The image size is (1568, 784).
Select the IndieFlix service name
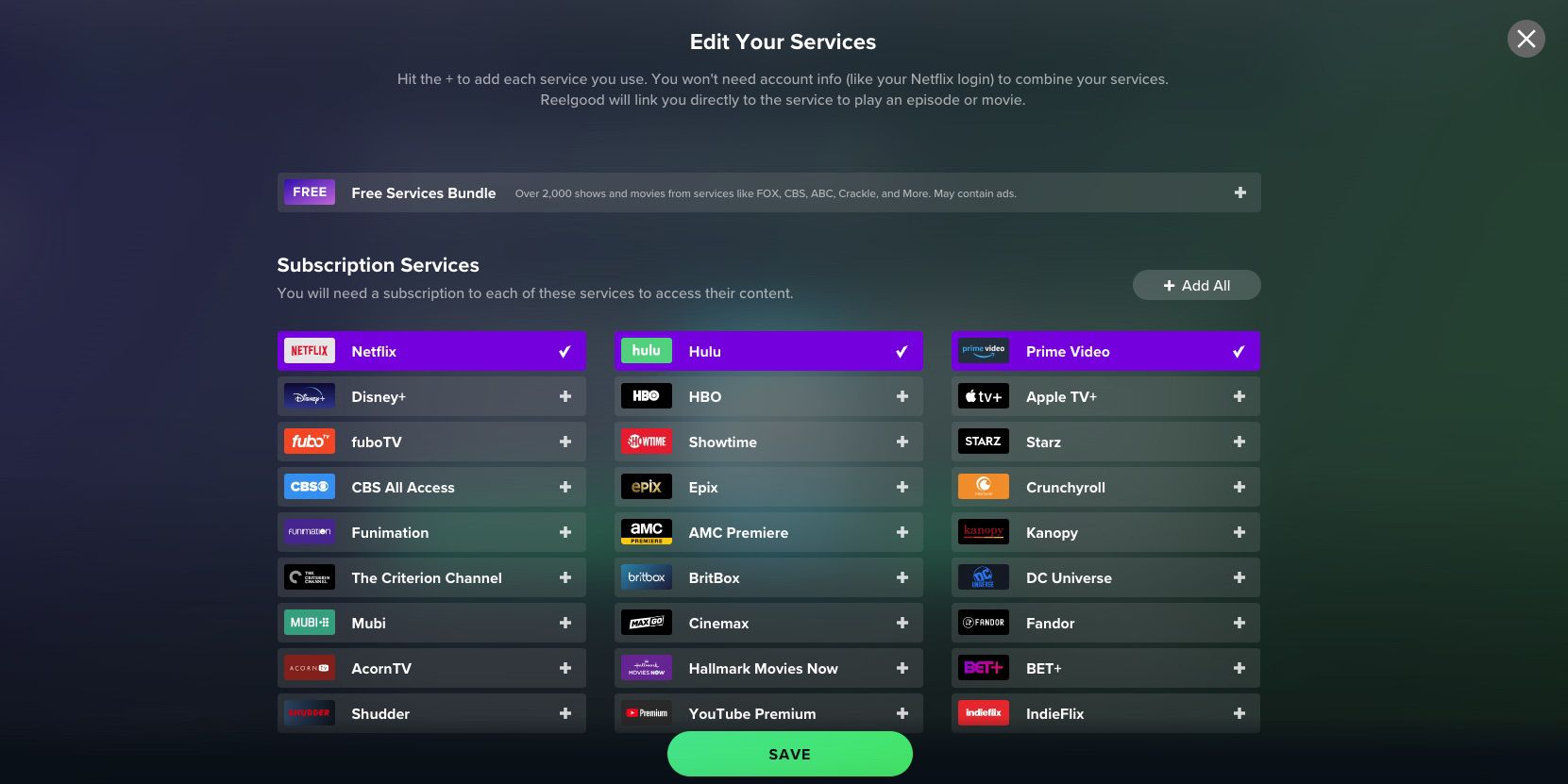coord(1055,713)
